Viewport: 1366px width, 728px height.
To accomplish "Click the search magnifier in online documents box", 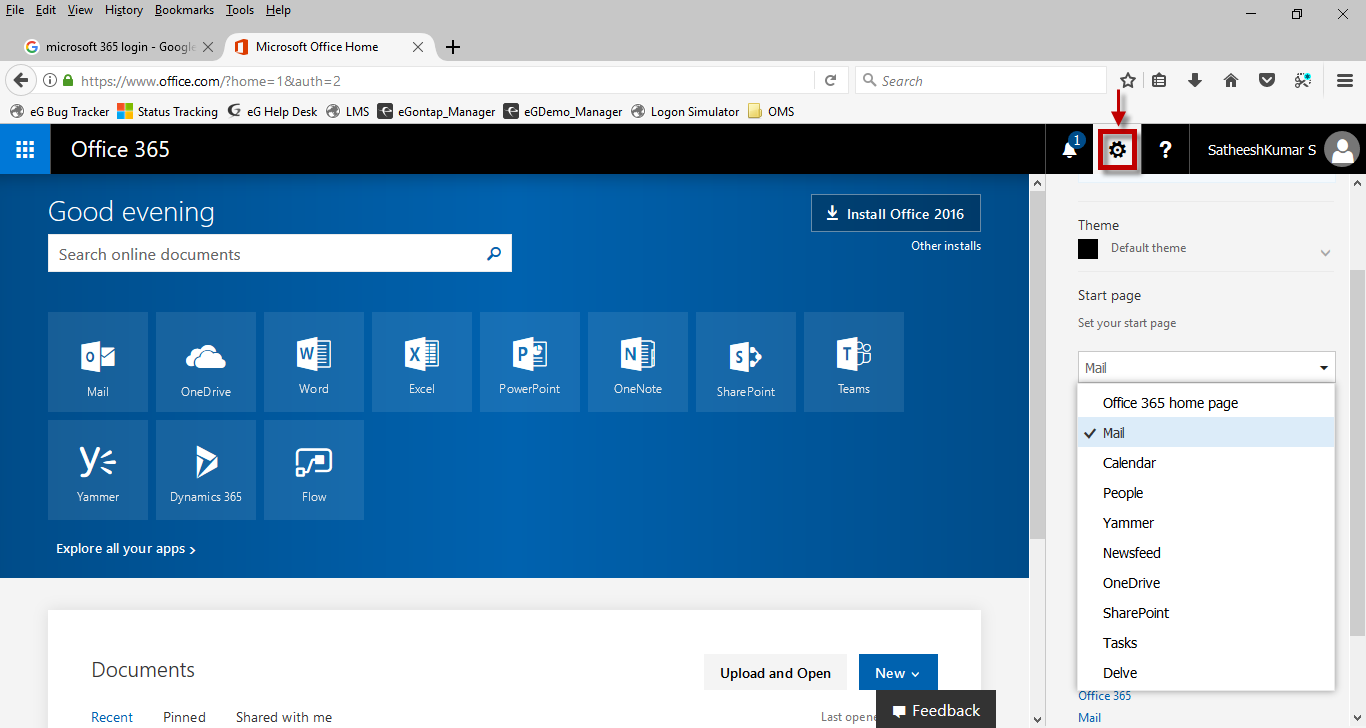I will coord(493,254).
